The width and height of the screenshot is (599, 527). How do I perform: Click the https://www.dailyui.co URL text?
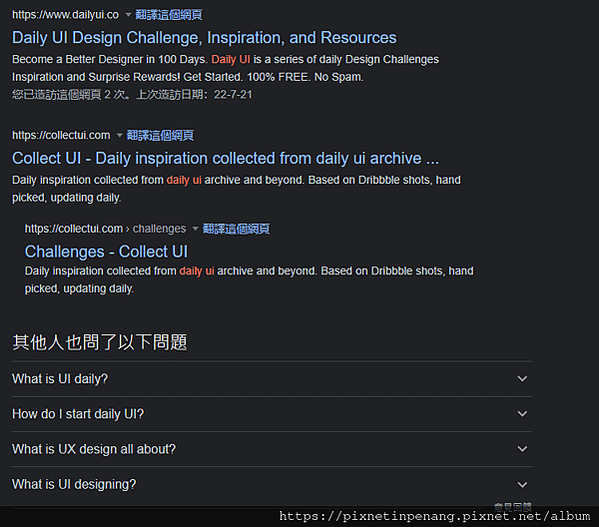click(65, 15)
